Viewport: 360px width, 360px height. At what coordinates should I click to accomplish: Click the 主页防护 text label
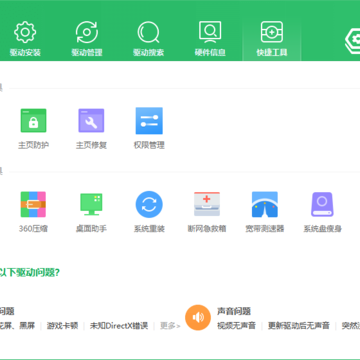click(33, 145)
